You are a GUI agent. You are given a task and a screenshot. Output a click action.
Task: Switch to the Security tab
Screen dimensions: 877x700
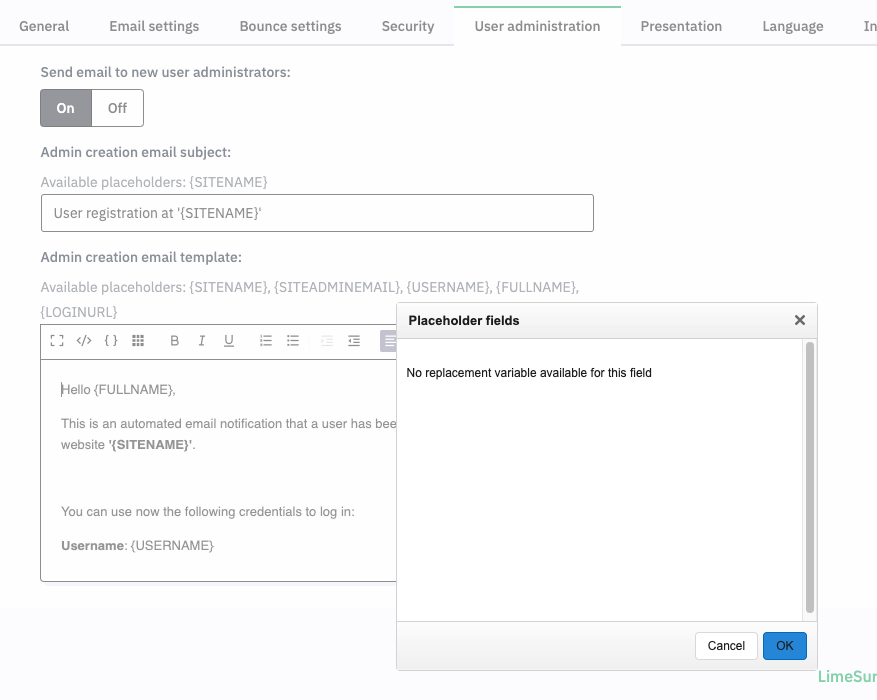tap(408, 26)
